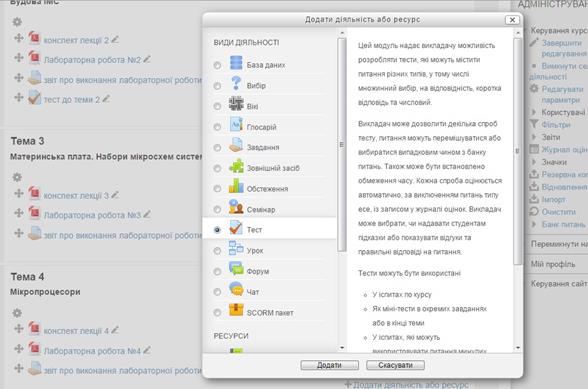The width and height of the screenshot is (588, 389).
Task: Click the Тест checkmark icon
Action: pos(236,227)
